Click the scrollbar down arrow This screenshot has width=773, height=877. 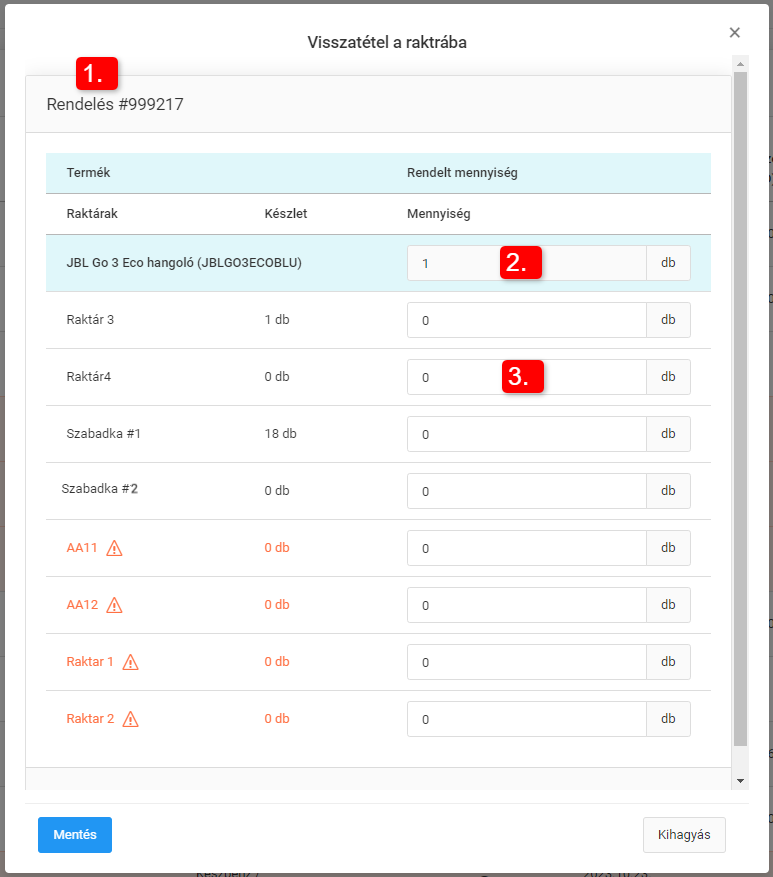click(x=740, y=780)
